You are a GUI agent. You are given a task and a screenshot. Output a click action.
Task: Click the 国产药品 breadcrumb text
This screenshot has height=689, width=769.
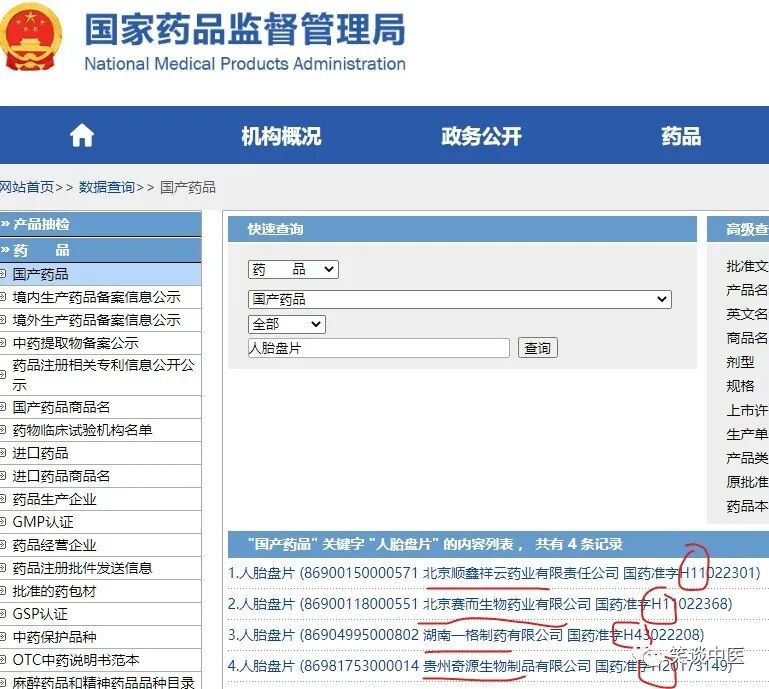pyautogui.click(x=188, y=187)
